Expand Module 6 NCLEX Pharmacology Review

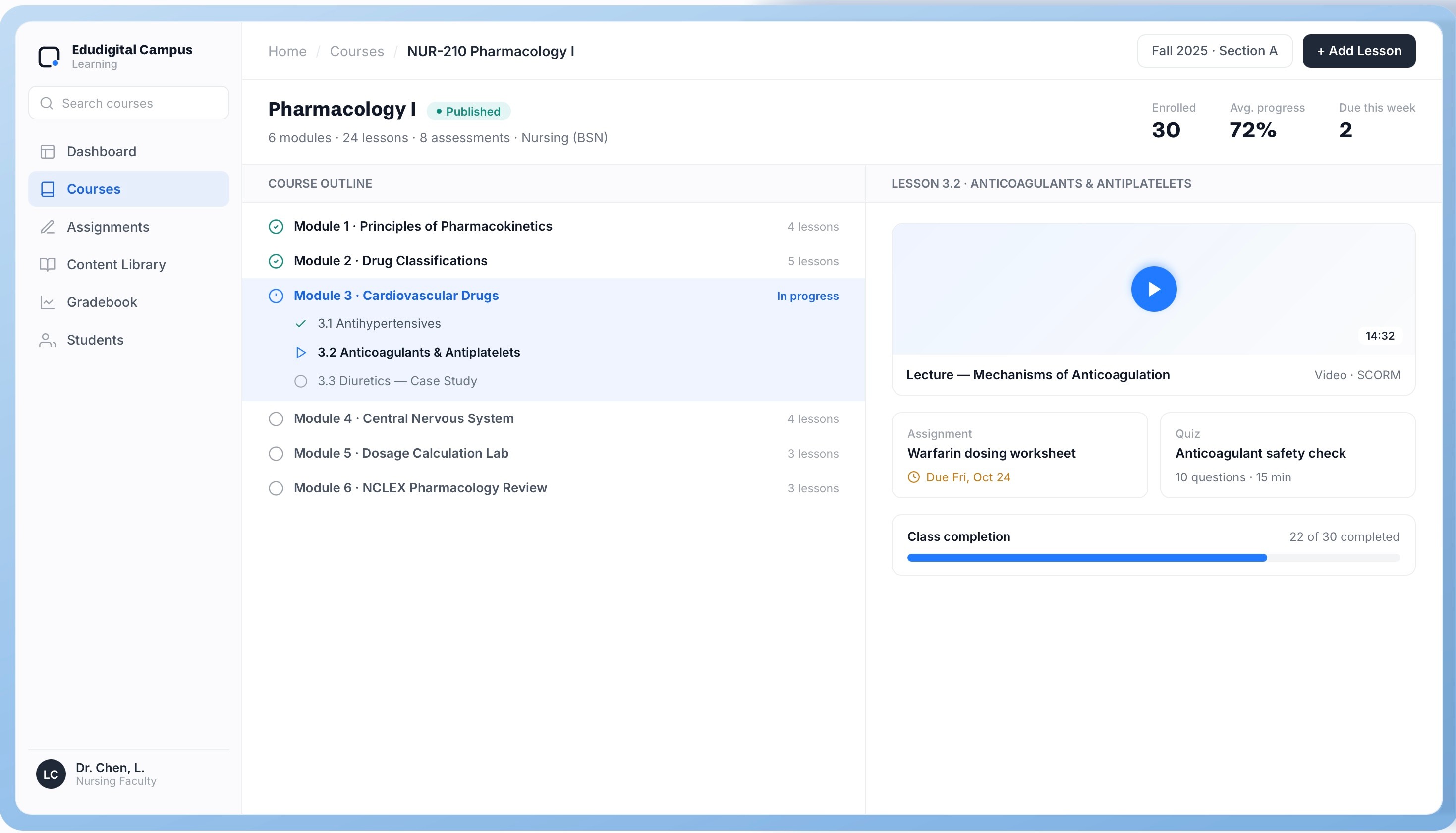pyautogui.click(x=554, y=488)
